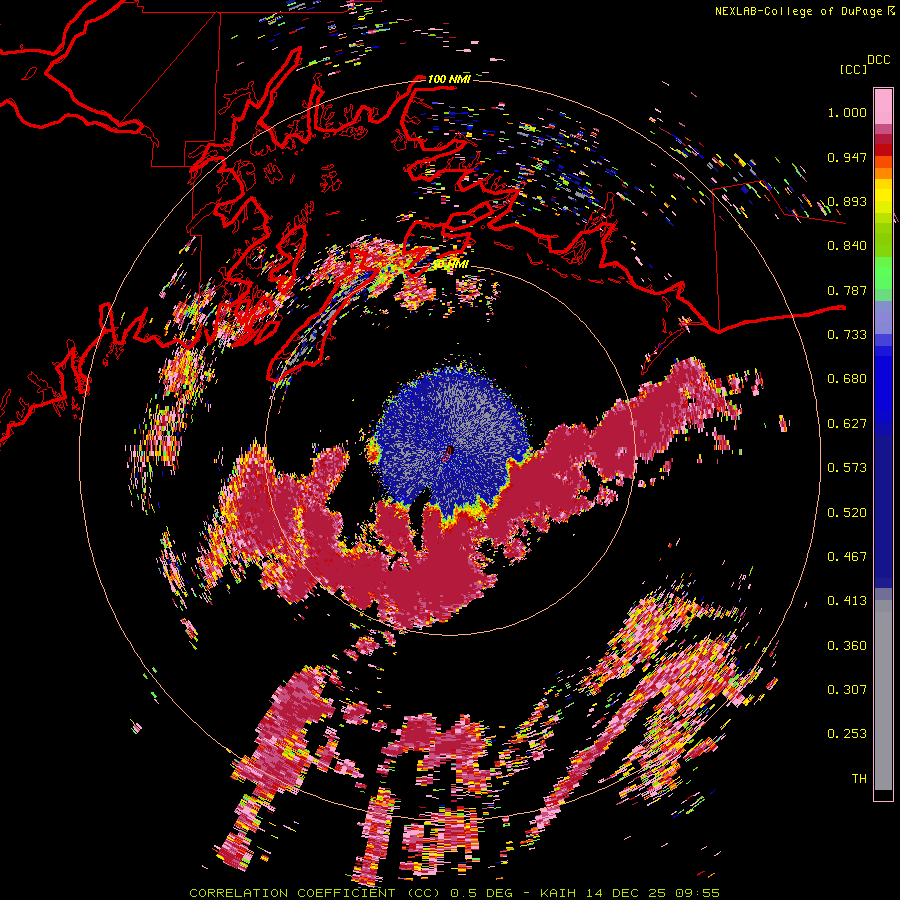Select the 0.413 scale value
The height and width of the screenshot is (900, 900).
[x=847, y=601]
